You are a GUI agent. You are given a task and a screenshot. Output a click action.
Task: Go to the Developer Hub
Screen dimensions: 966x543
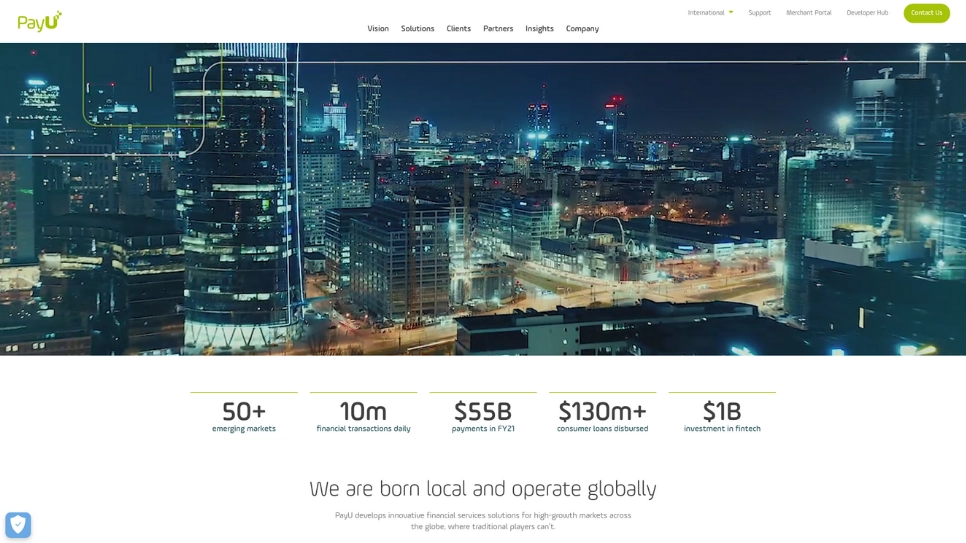[867, 13]
